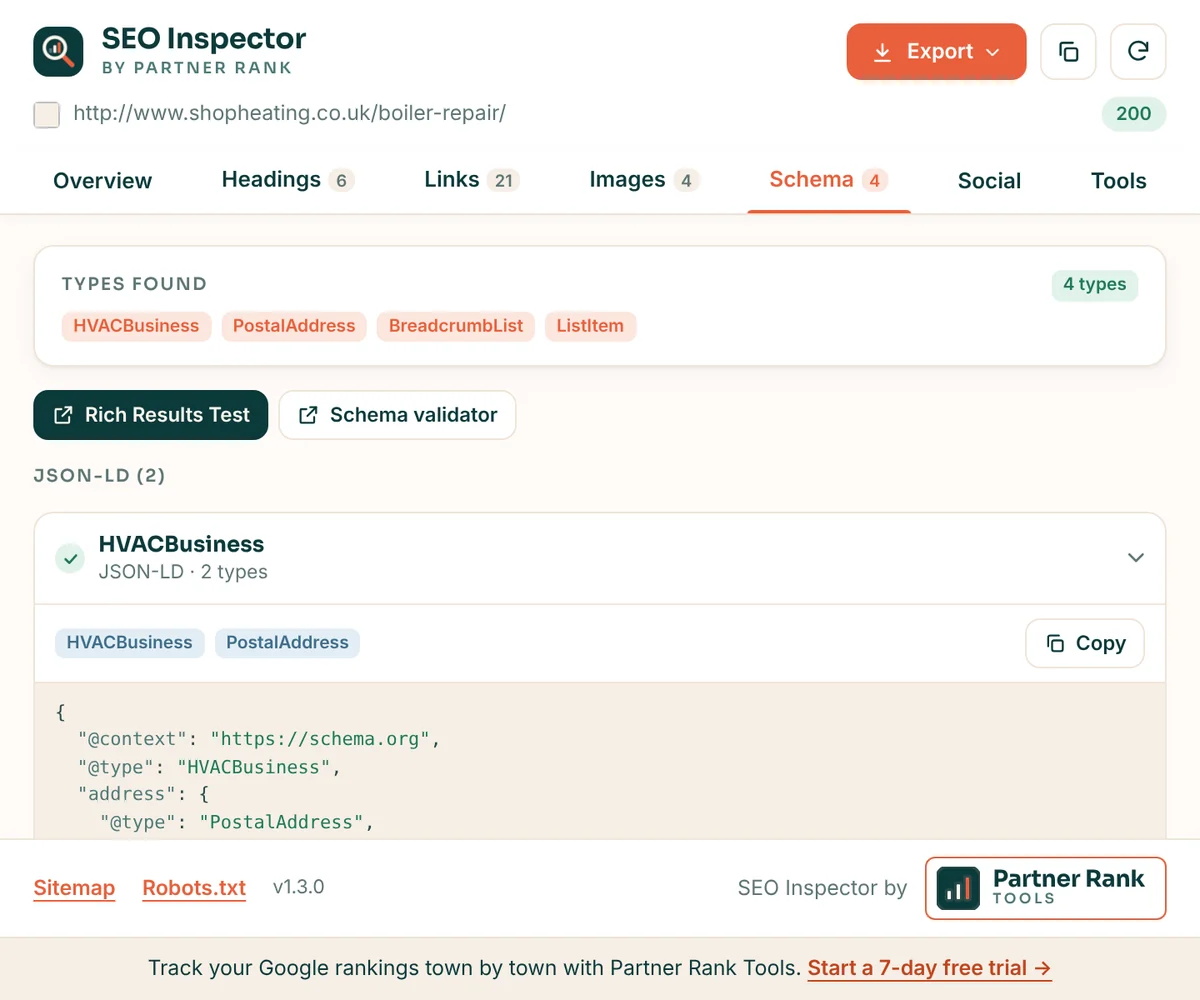Click the ListItem type tag
The height and width of the screenshot is (1000, 1200).
[590, 326]
